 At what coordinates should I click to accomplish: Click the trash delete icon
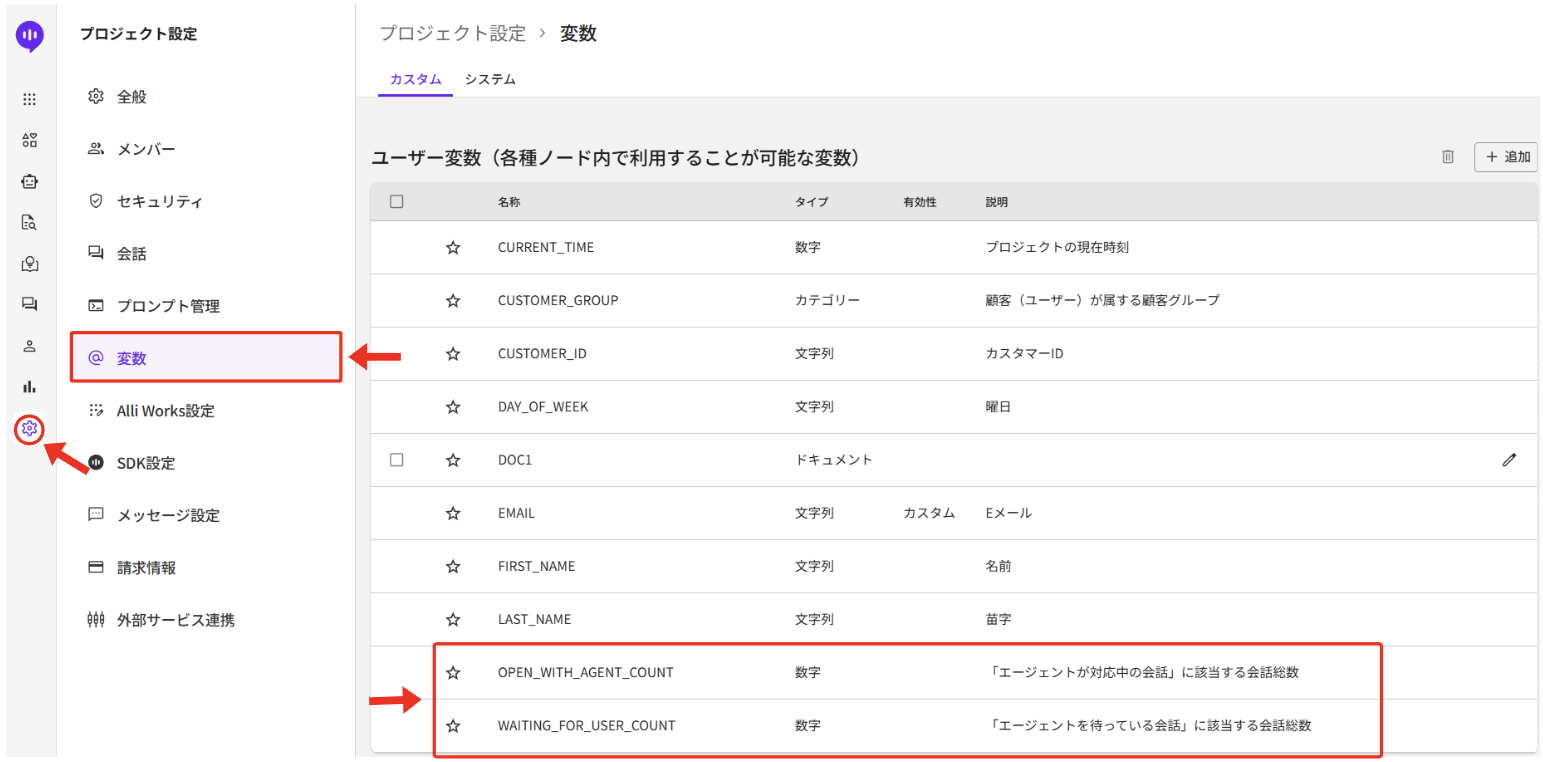click(1447, 157)
